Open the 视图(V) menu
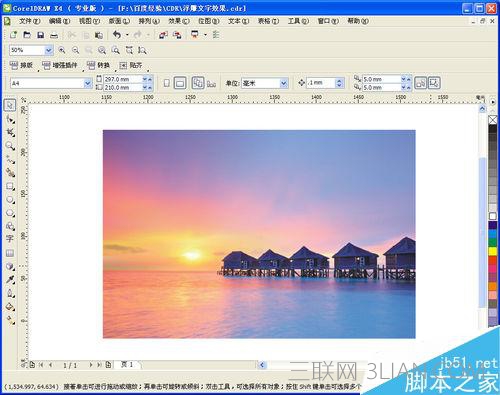500x395 pixels. point(89,21)
